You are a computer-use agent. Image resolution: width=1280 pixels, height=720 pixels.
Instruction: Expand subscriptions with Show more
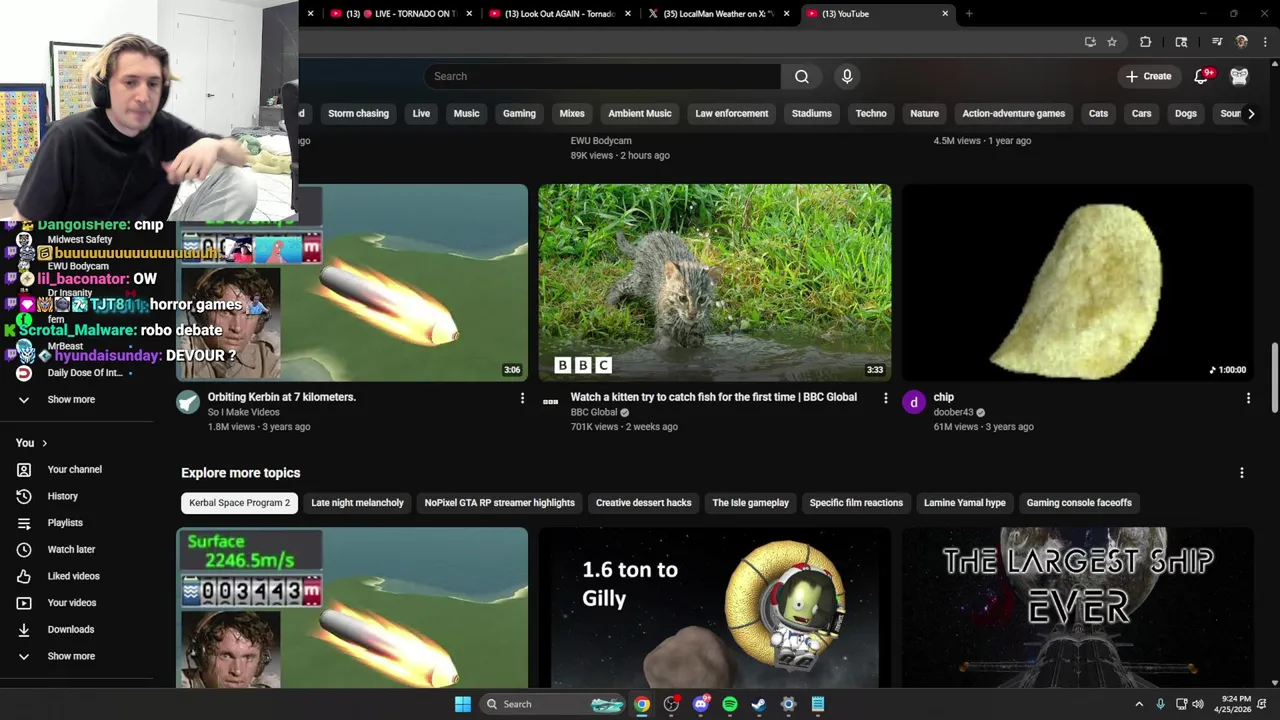(x=71, y=399)
